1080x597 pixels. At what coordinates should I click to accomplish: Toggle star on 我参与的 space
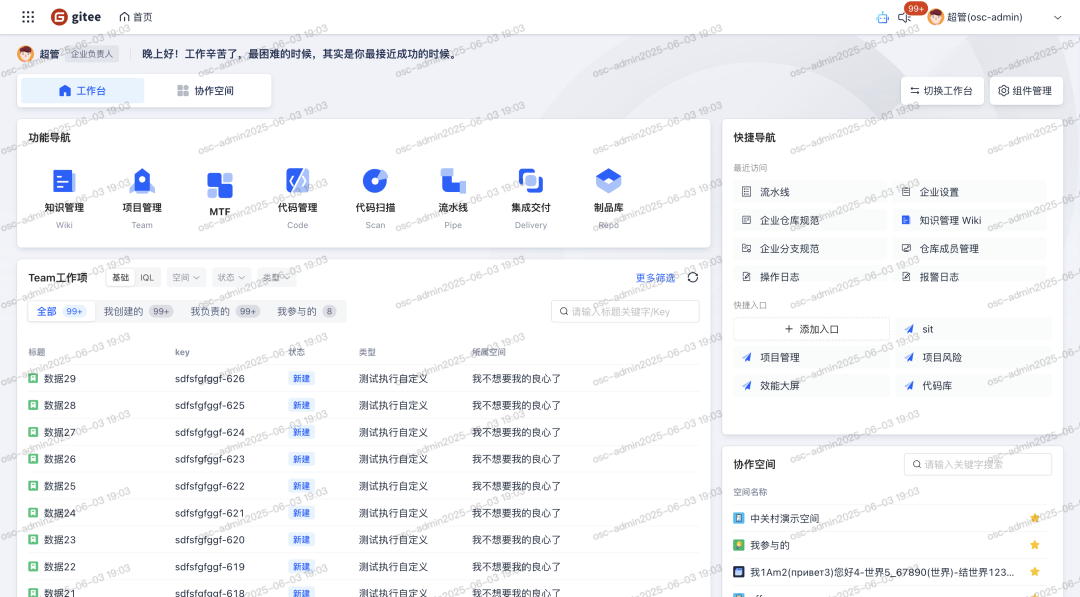pos(1035,545)
